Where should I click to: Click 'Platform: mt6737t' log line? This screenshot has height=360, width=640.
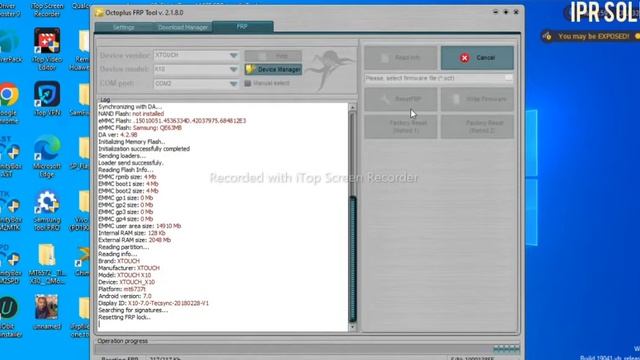click(x=122, y=289)
